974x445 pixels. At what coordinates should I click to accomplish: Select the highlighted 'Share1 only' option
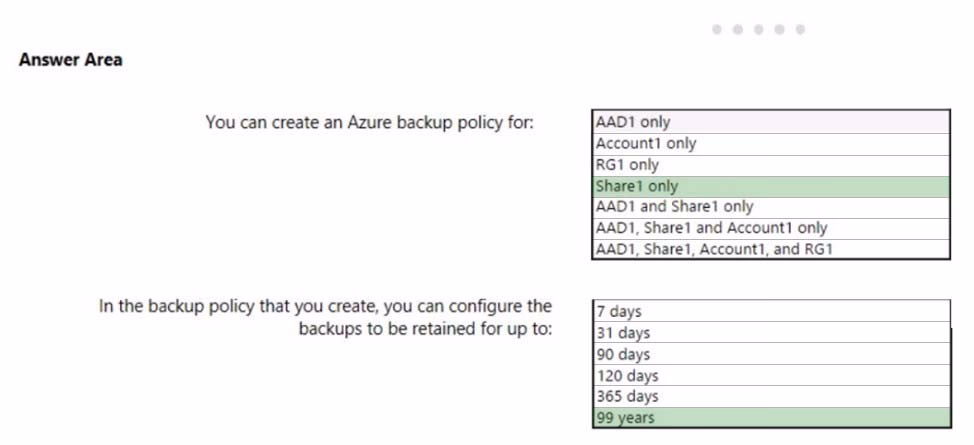coord(771,186)
